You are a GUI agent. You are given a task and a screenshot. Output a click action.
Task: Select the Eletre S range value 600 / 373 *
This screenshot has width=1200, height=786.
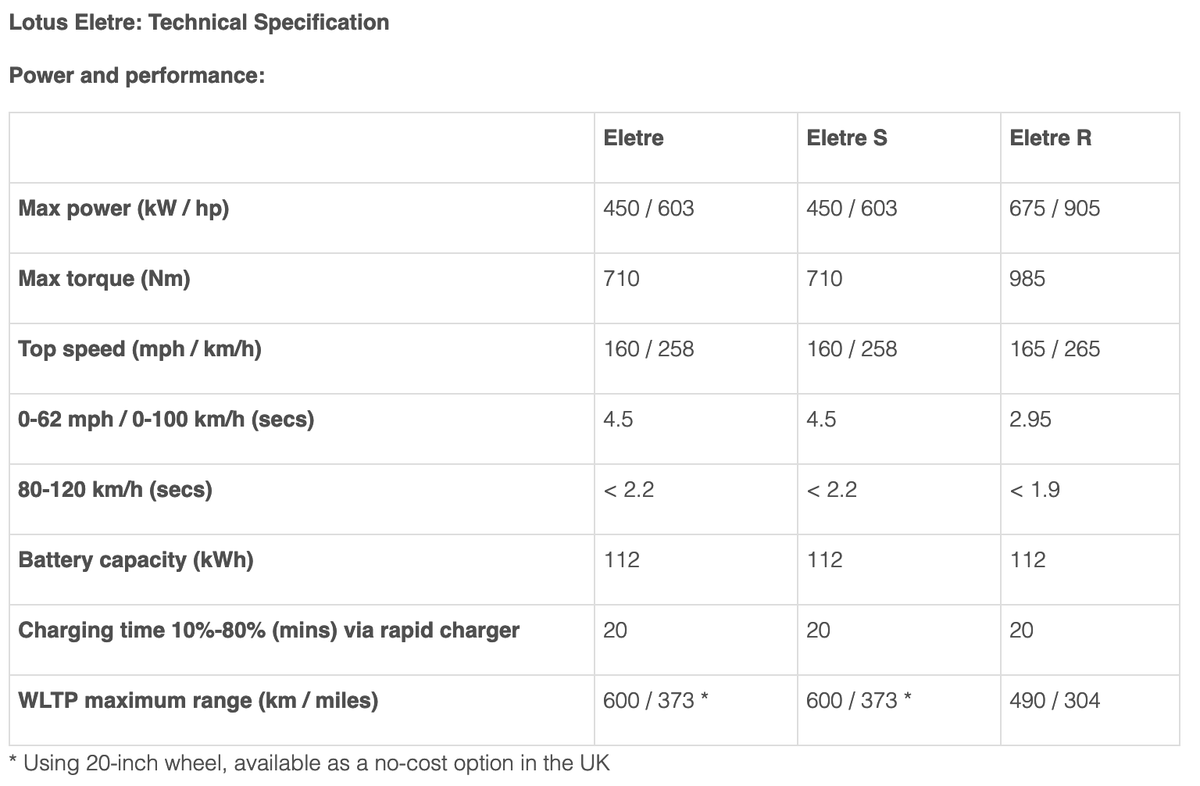[x=858, y=700]
